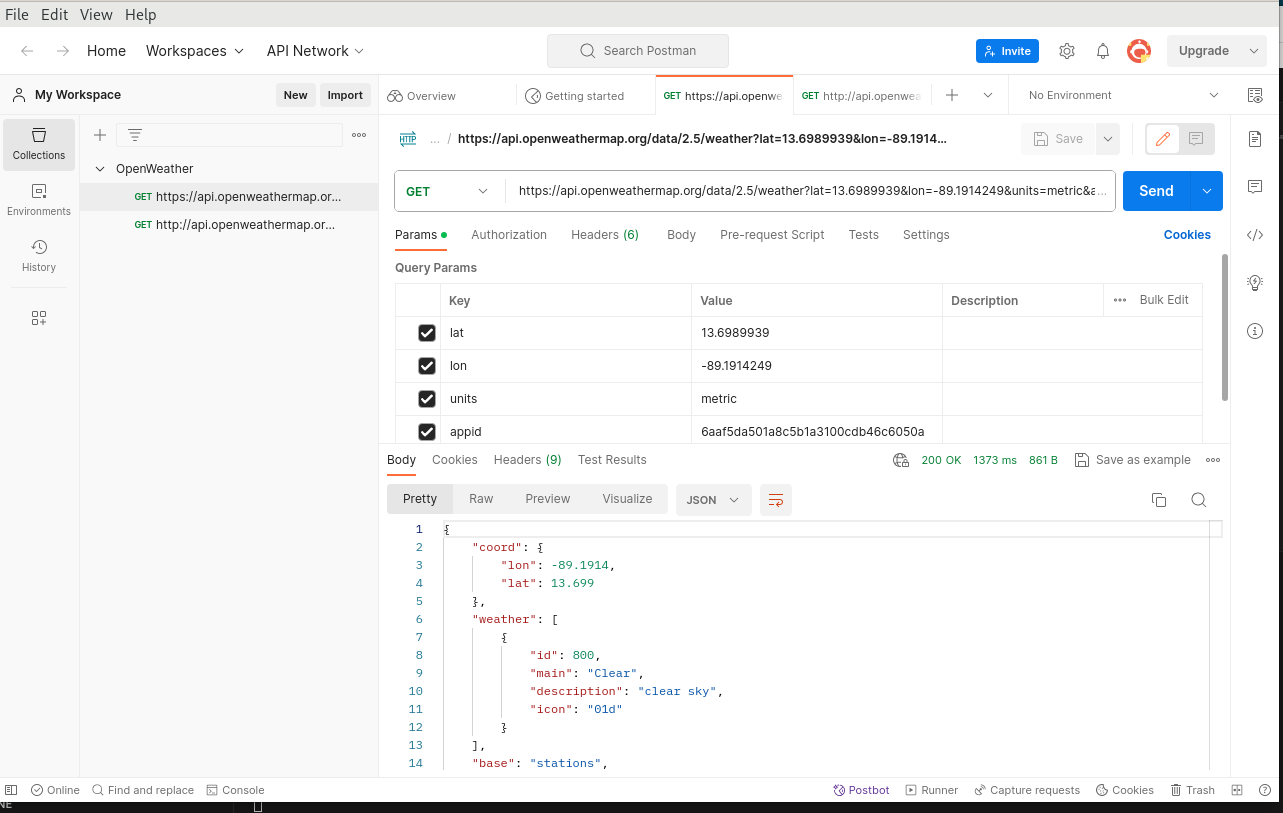Collapse the OpenWeather collection
1283x813 pixels.
pyautogui.click(x=100, y=169)
